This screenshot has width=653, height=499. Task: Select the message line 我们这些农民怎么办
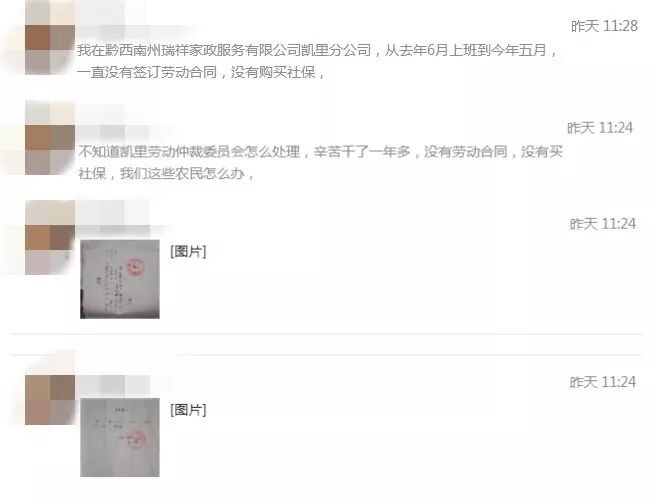tap(166, 173)
